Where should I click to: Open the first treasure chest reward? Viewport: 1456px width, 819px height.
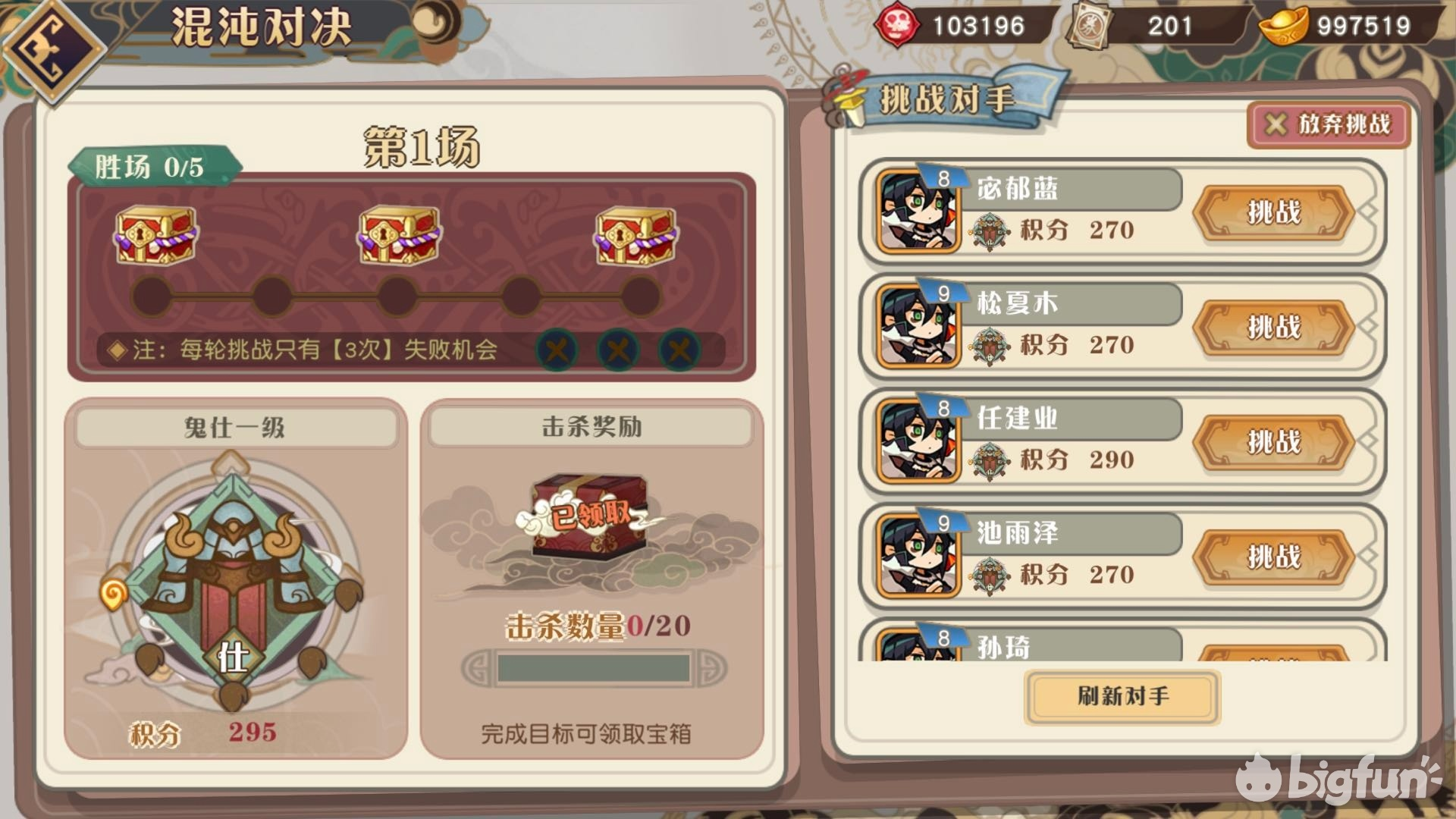click(155, 236)
